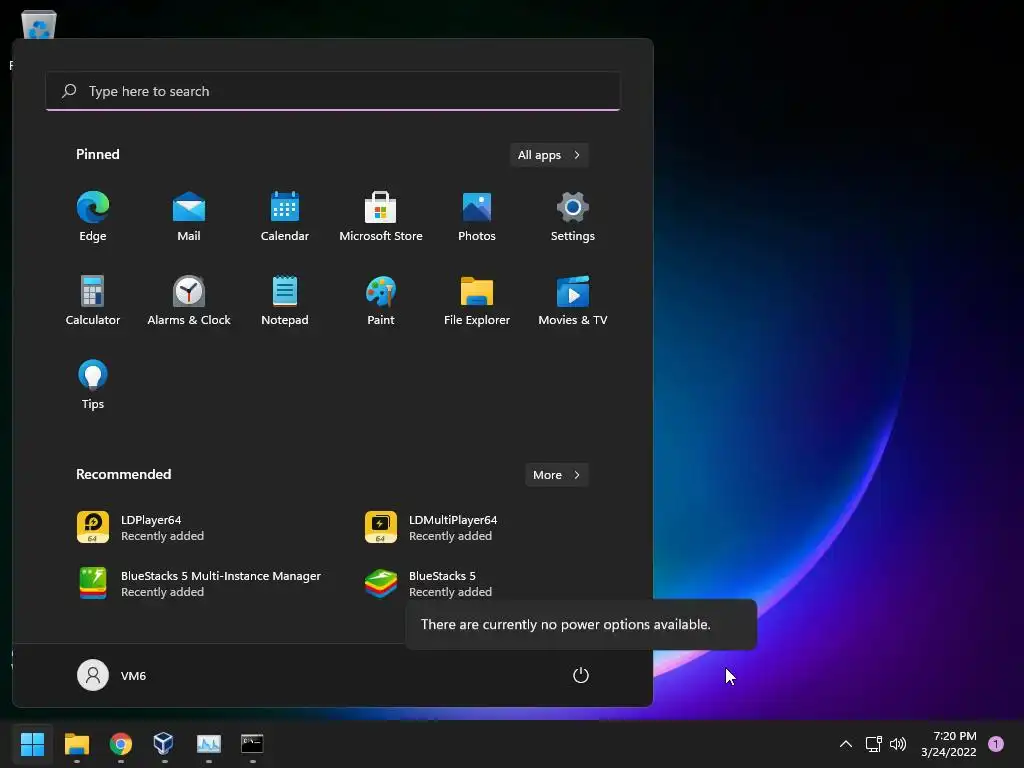
Task: Open File Explorer pinned app
Action: 477,300
